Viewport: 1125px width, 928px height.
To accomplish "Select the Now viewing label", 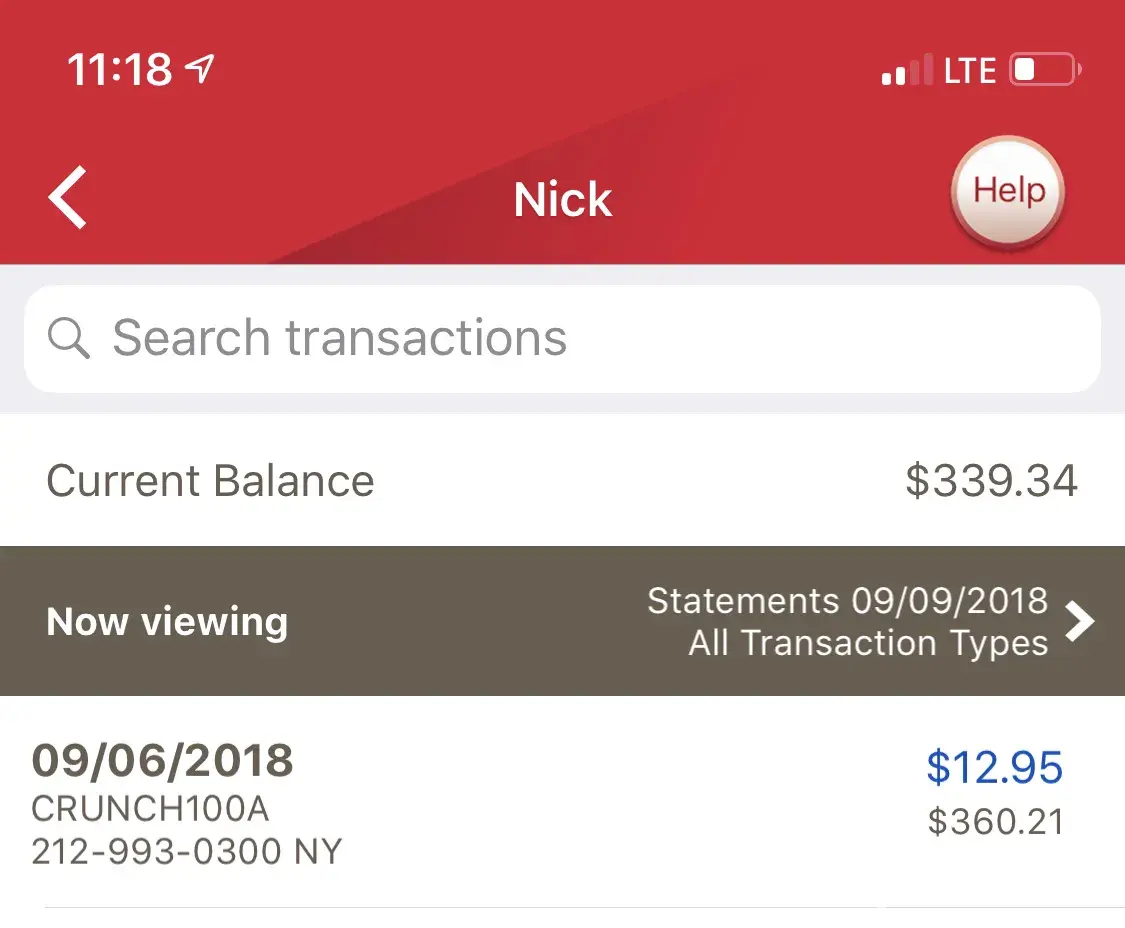I will coord(167,622).
